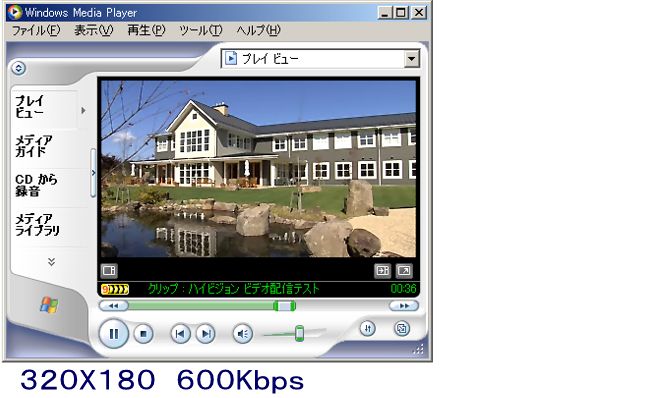This screenshot has height=398, width=659.
Task: Collapse the menu bar with round arrow button
Action: pyautogui.click(x=18, y=68)
